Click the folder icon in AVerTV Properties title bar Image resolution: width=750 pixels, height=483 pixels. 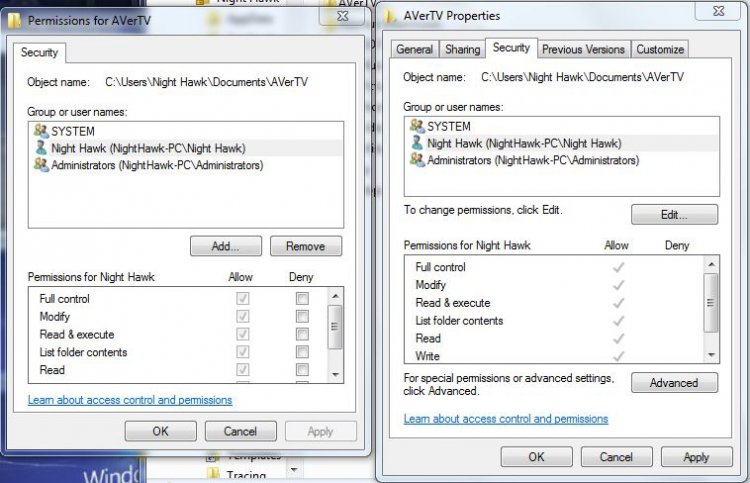click(x=390, y=16)
